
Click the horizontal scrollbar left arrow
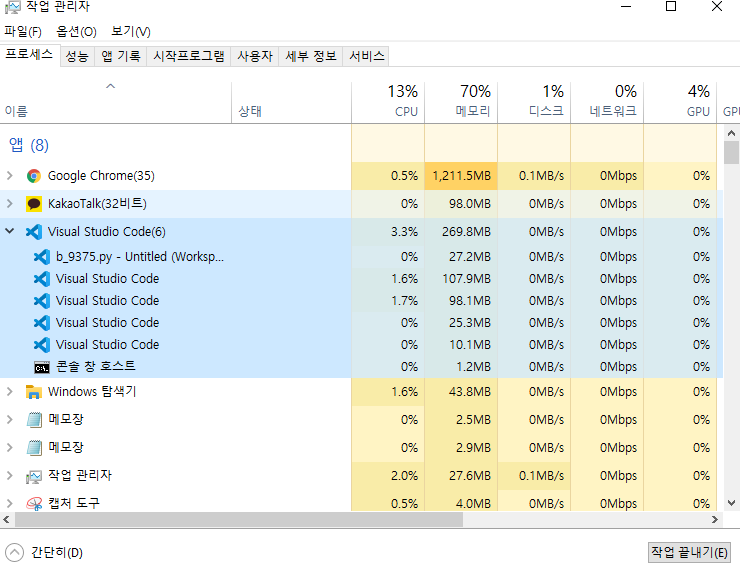pos(6,520)
